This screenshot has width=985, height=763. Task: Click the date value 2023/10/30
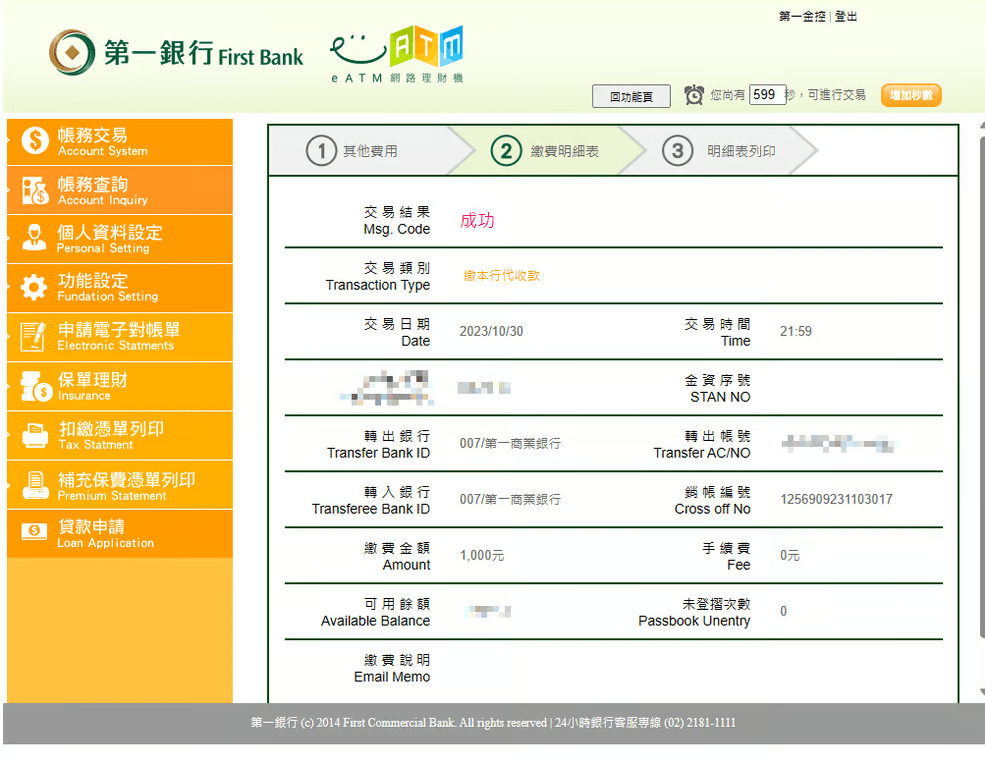491,332
